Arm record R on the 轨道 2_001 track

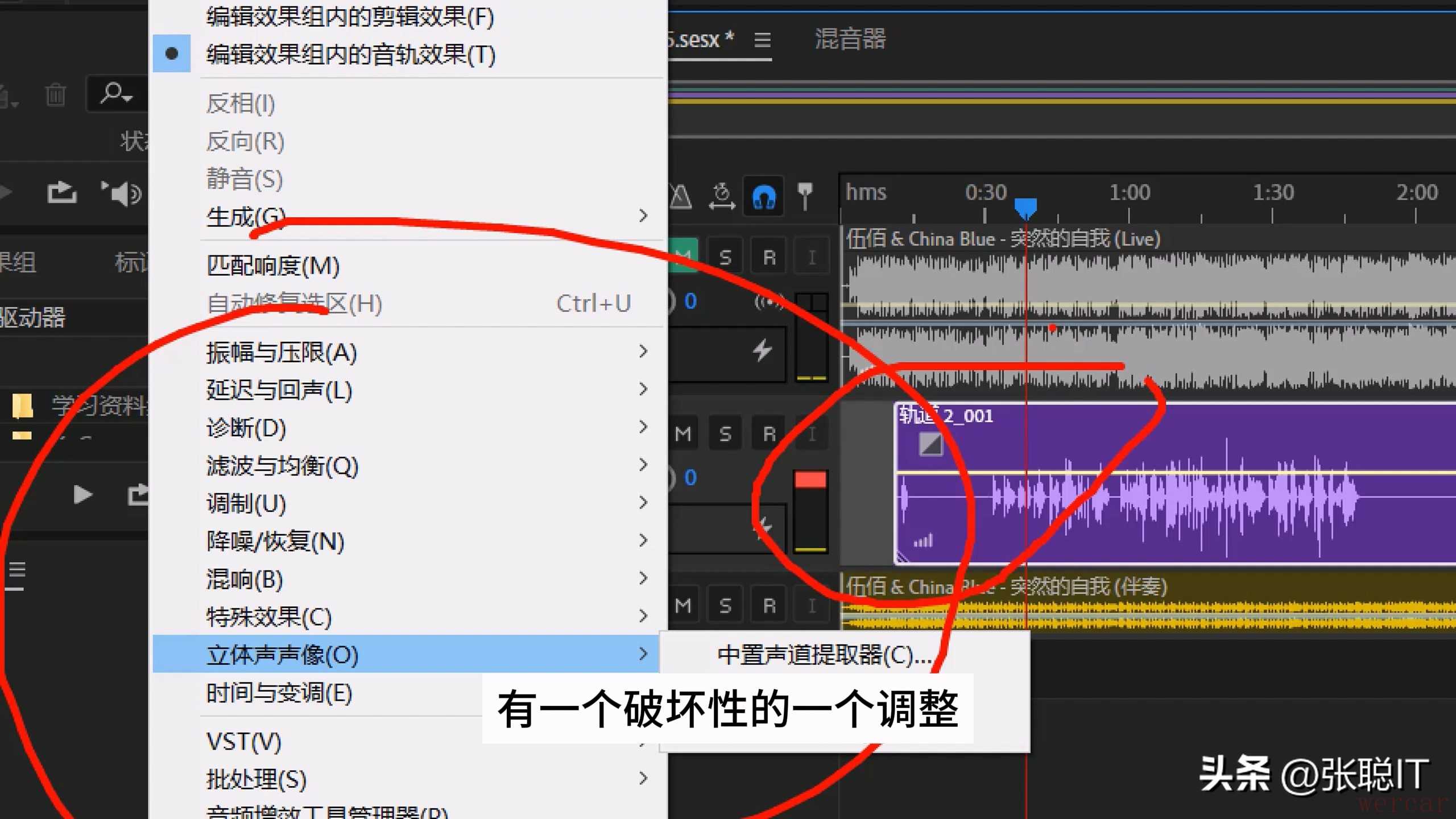pyautogui.click(x=769, y=435)
